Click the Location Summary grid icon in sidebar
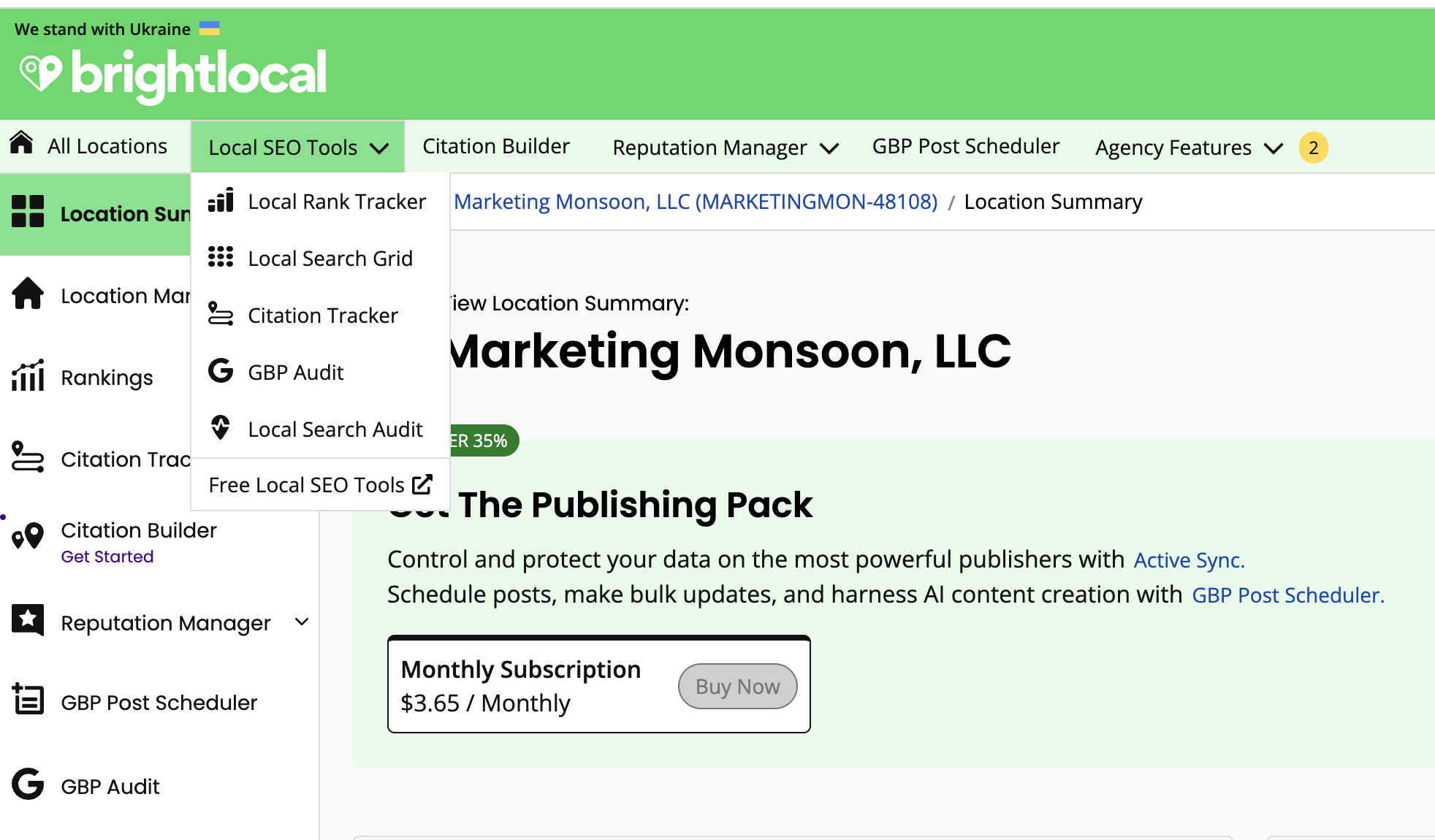Viewport: 1435px width, 840px height. pyautogui.click(x=28, y=212)
